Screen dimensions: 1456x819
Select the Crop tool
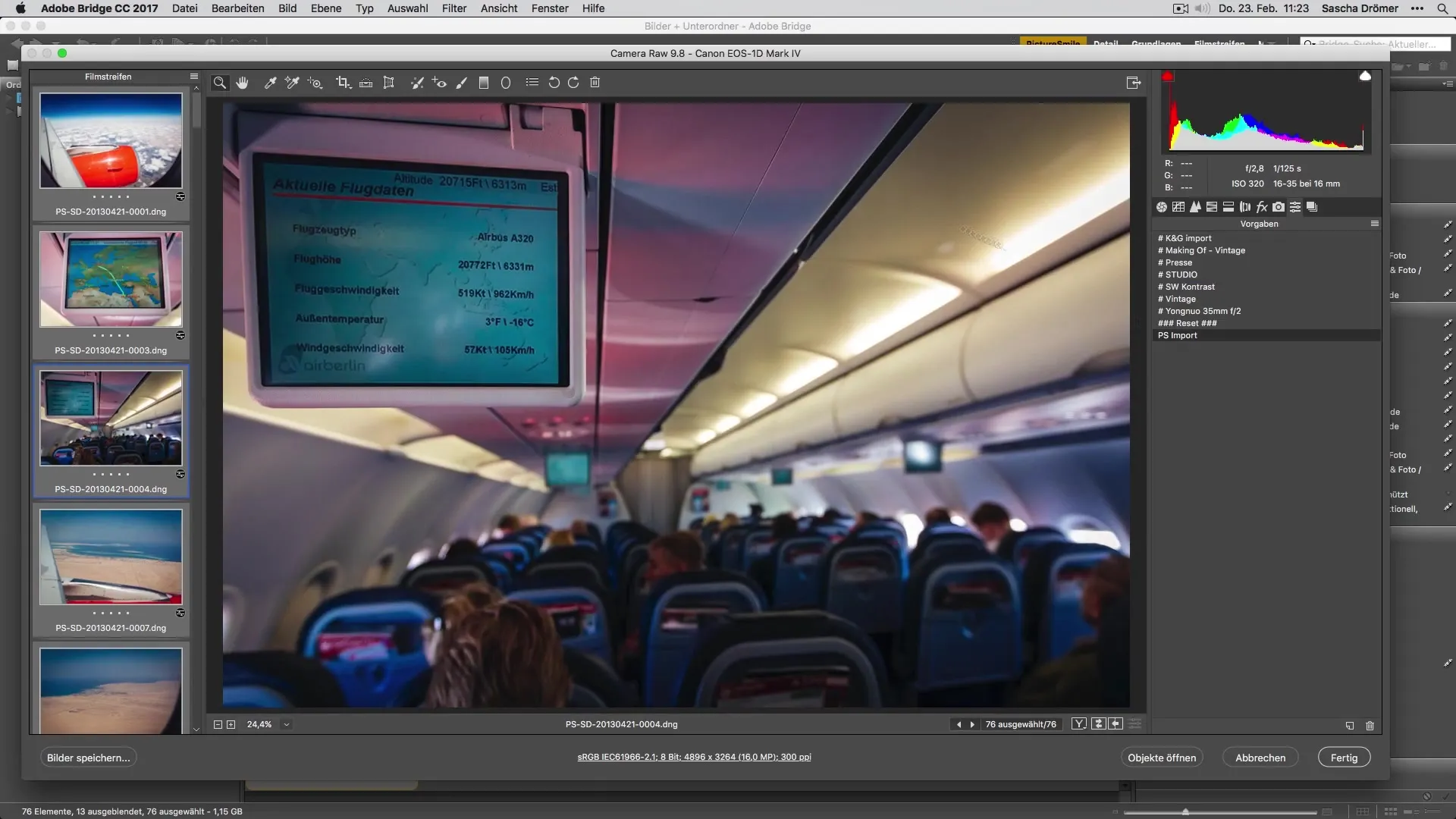pyautogui.click(x=344, y=83)
